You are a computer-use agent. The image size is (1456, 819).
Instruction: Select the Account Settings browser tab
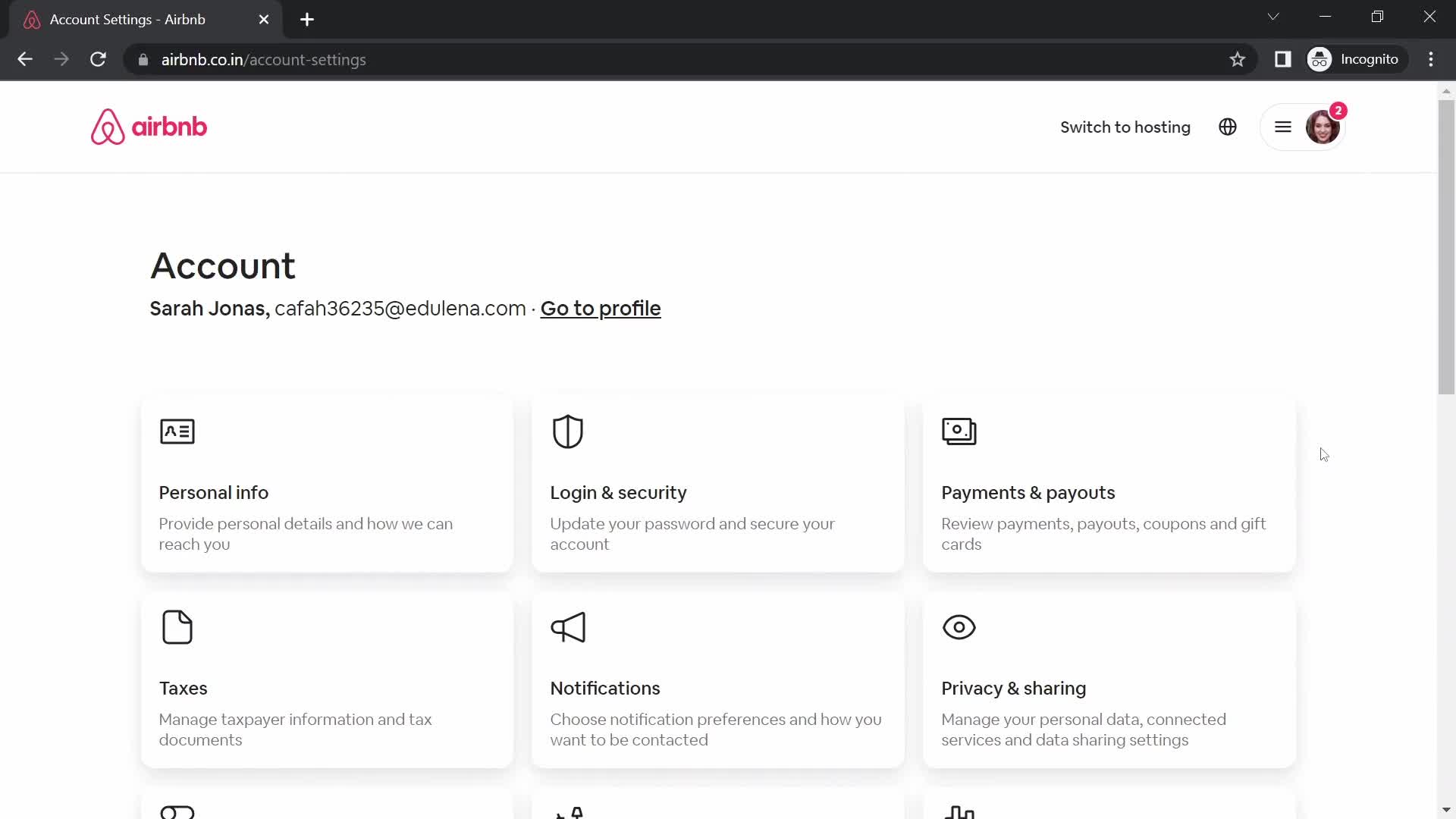click(x=127, y=20)
